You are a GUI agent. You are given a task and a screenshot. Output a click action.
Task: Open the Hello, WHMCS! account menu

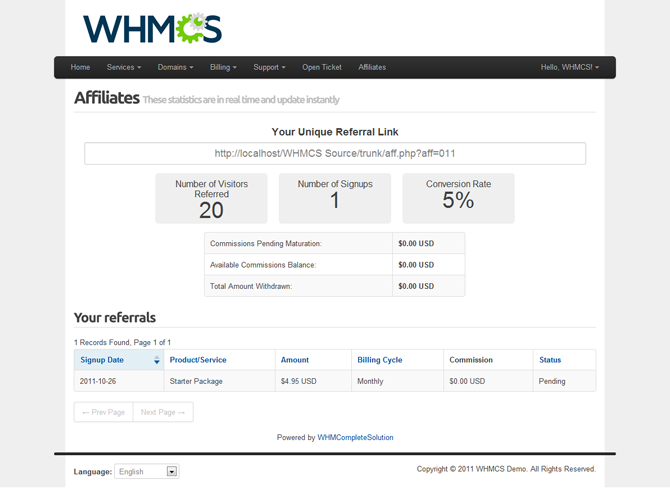pyautogui.click(x=570, y=67)
